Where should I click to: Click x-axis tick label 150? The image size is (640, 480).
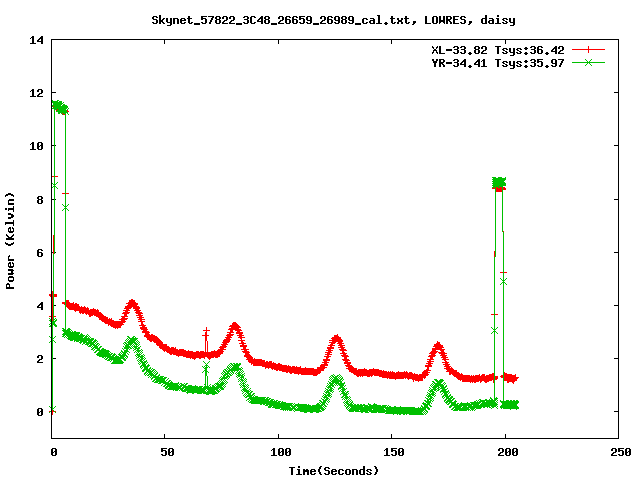click(x=394, y=452)
